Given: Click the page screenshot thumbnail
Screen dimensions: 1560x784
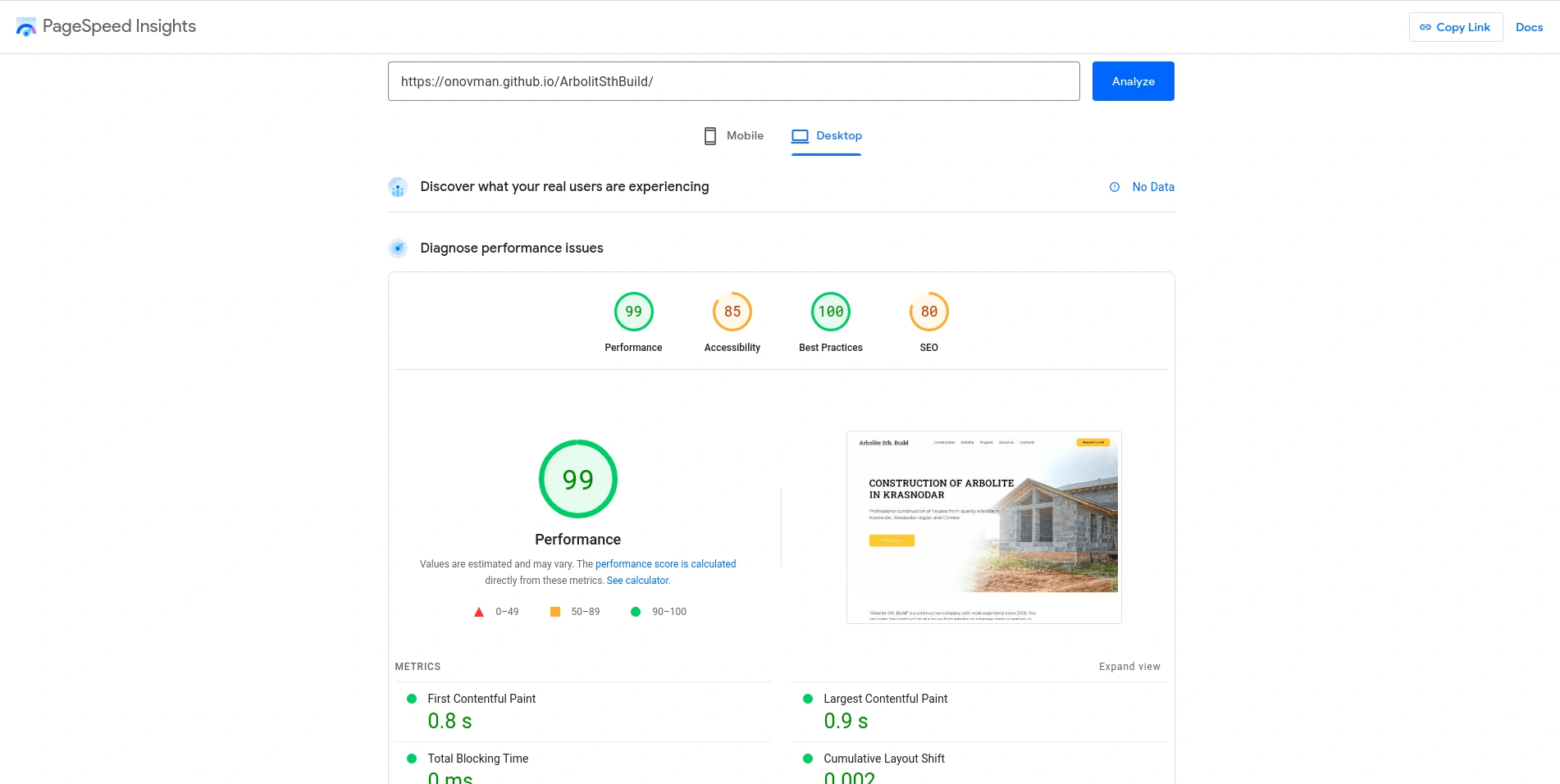Looking at the screenshot, I should (984, 527).
